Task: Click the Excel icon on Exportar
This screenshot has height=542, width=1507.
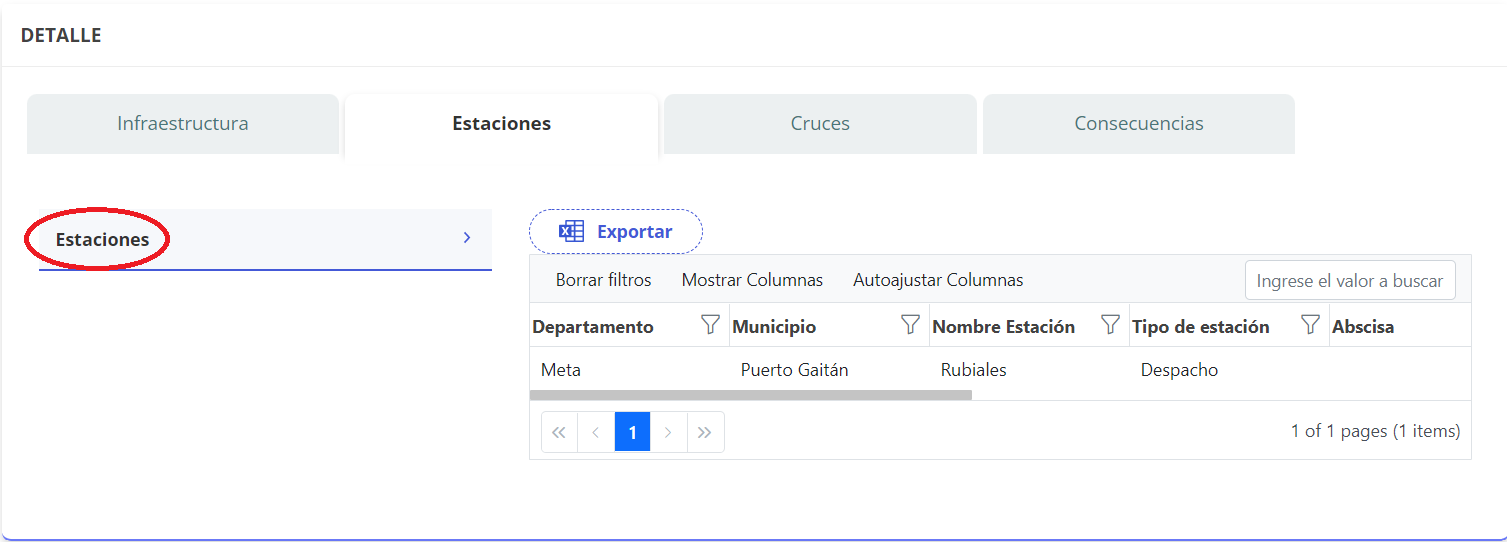Action: (x=571, y=232)
